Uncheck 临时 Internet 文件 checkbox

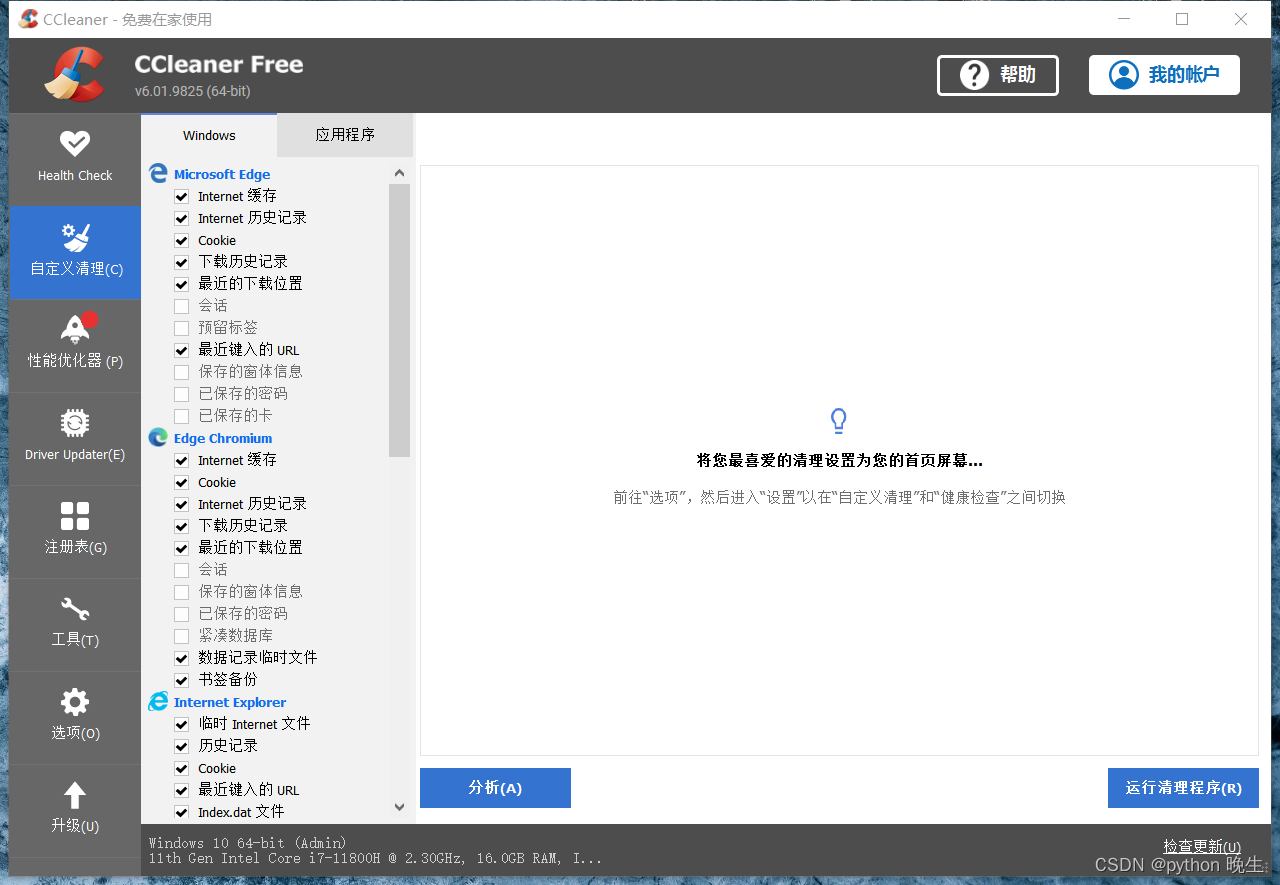(181, 724)
